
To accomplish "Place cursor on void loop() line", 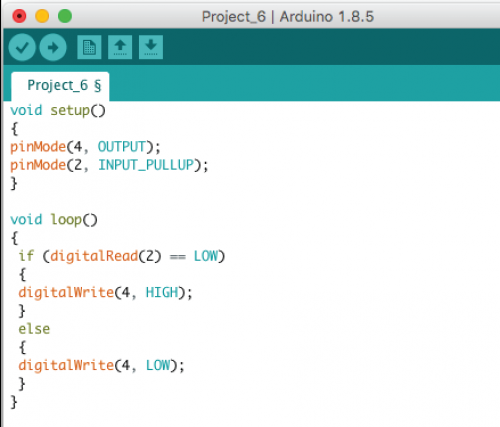I will point(54,220).
